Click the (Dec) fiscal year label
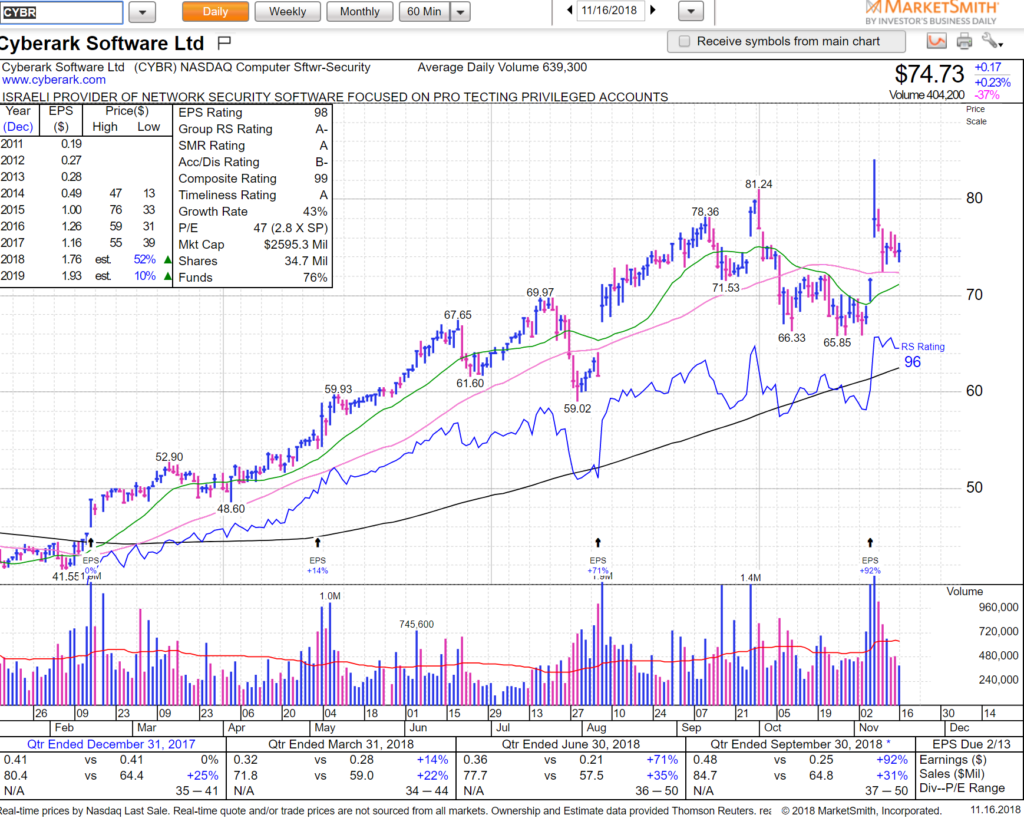 coord(18,127)
